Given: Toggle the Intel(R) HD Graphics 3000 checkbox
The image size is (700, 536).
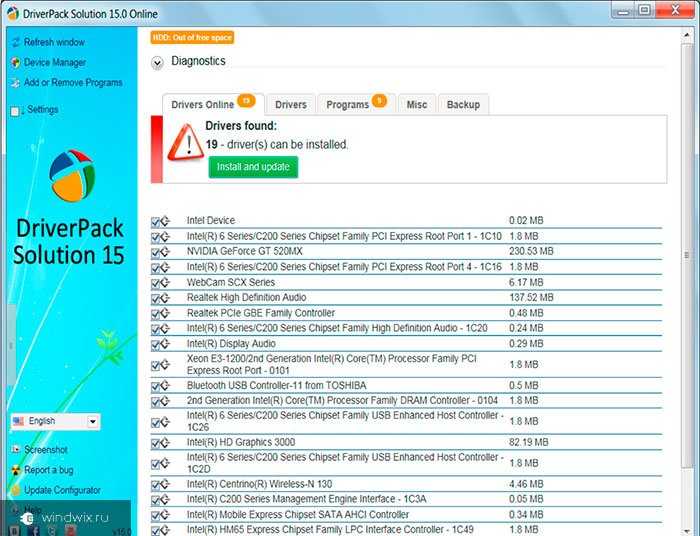Looking at the screenshot, I should pyautogui.click(x=155, y=443).
